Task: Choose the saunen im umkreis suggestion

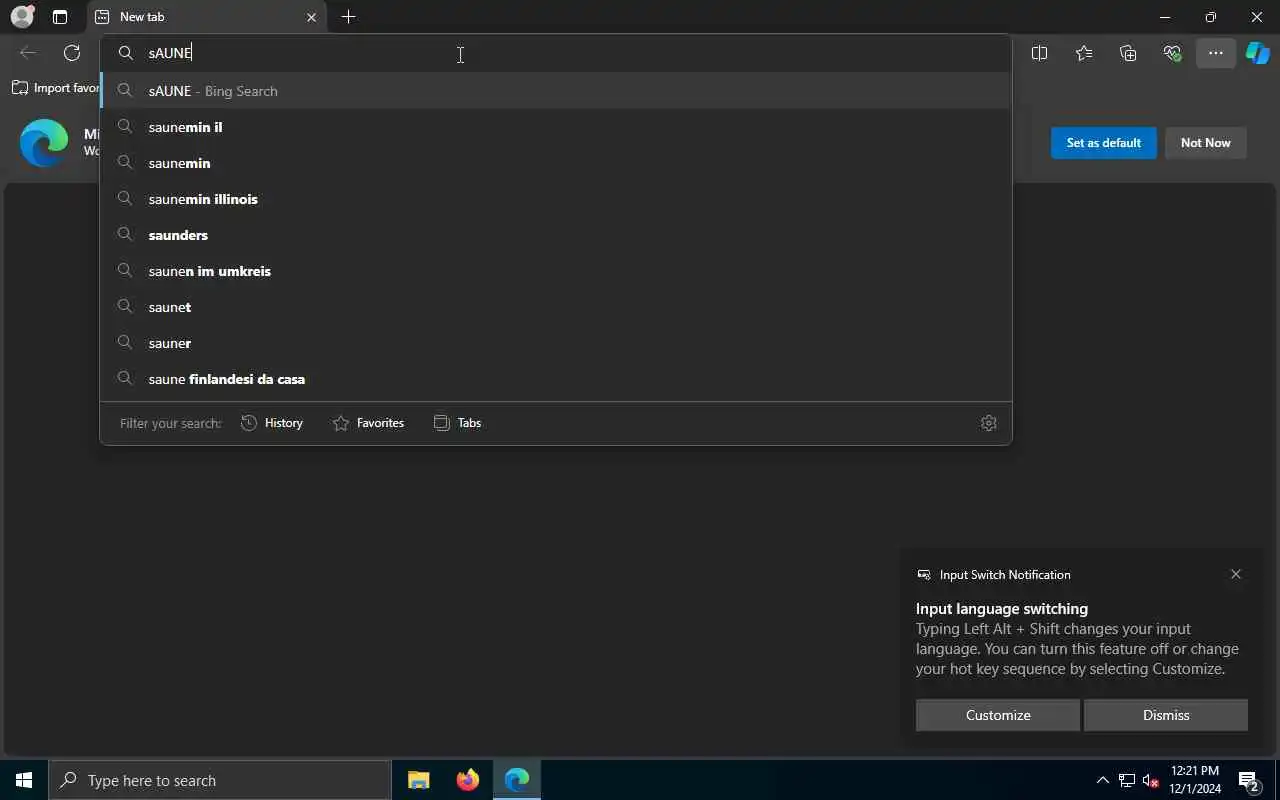Action: (x=556, y=271)
